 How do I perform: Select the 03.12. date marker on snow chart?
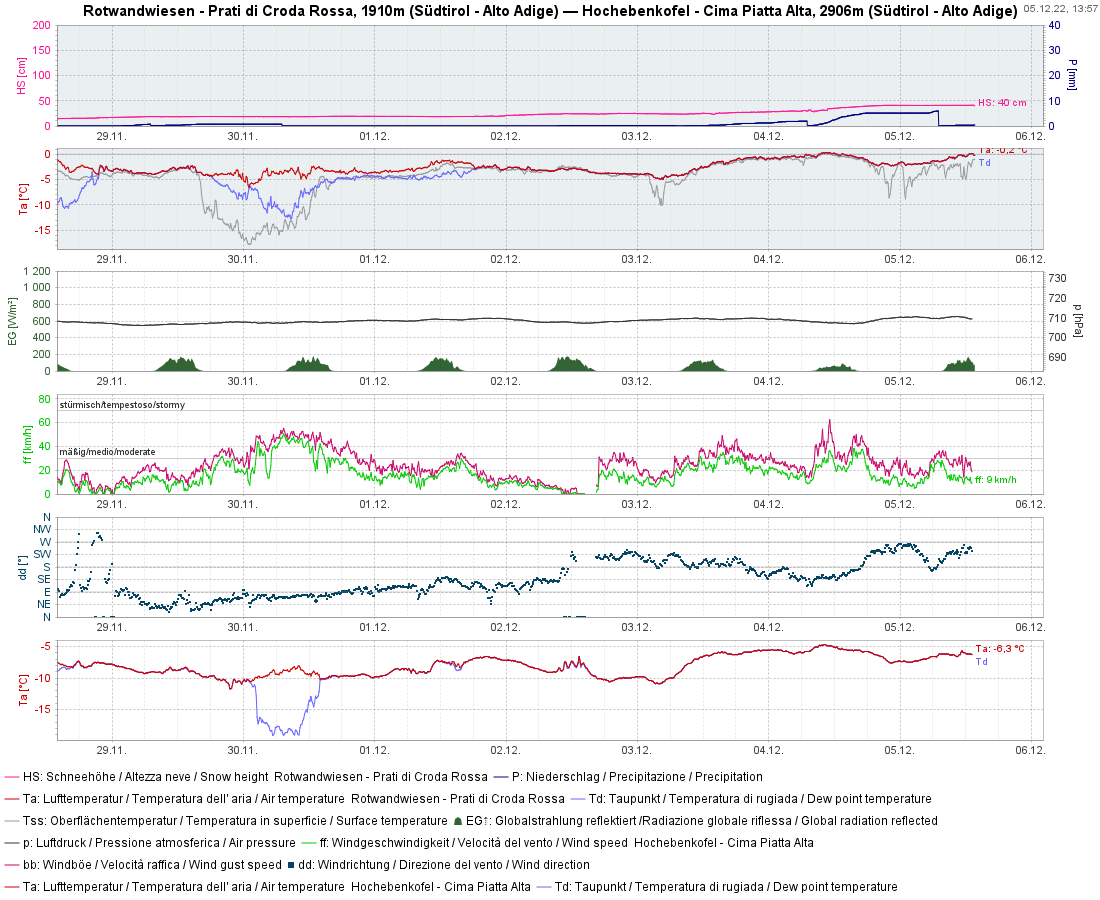point(636,136)
